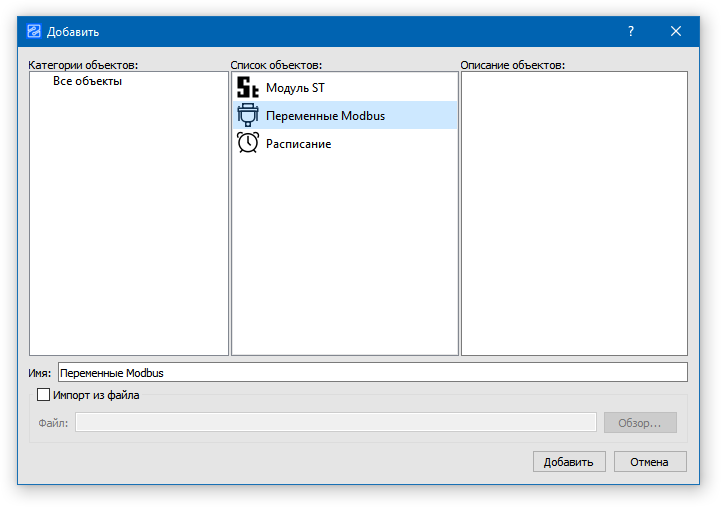Click the Обзор... browse button
This screenshot has height=507, width=721.
tap(640, 422)
